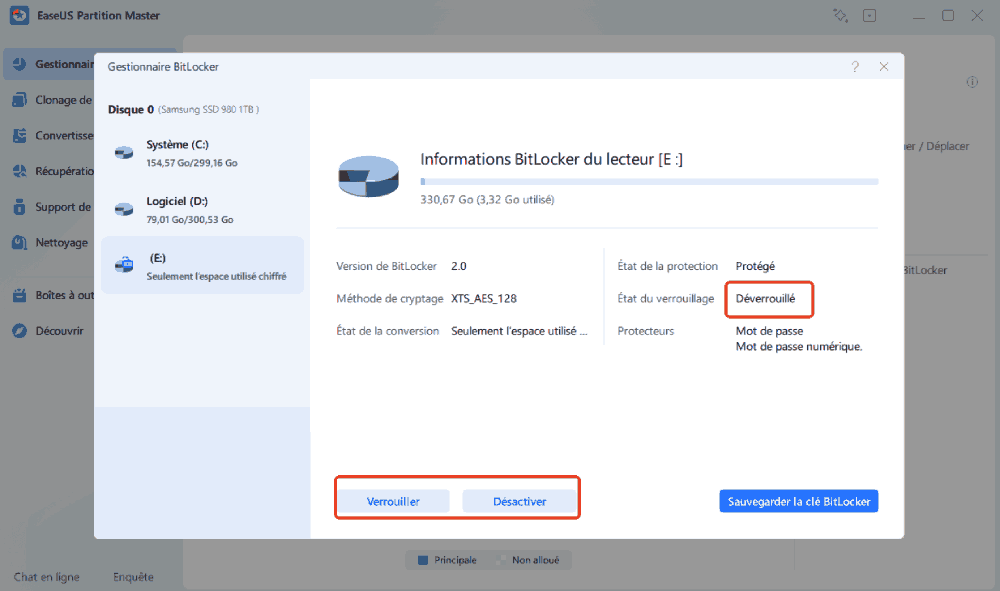This screenshot has width=1000, height=591.
Task: Click the Principale legend color swatch
Action: click(x=422, y=560)
